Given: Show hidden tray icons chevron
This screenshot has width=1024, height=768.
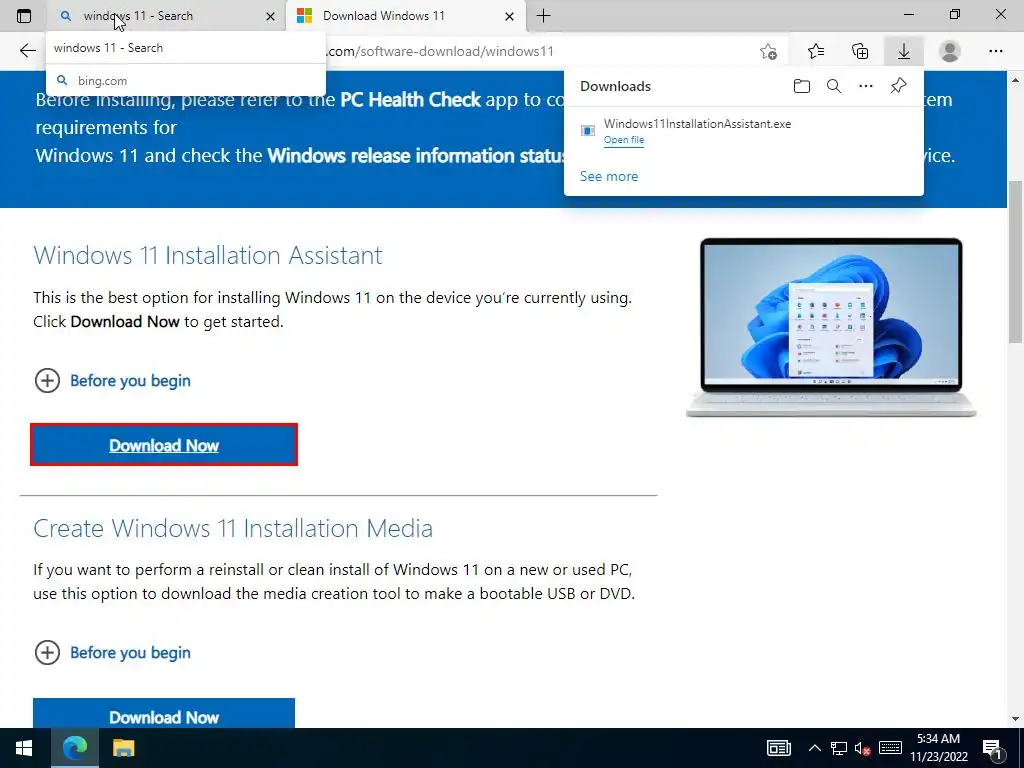Looking at the screenshot, I should [x=814, y=748].
